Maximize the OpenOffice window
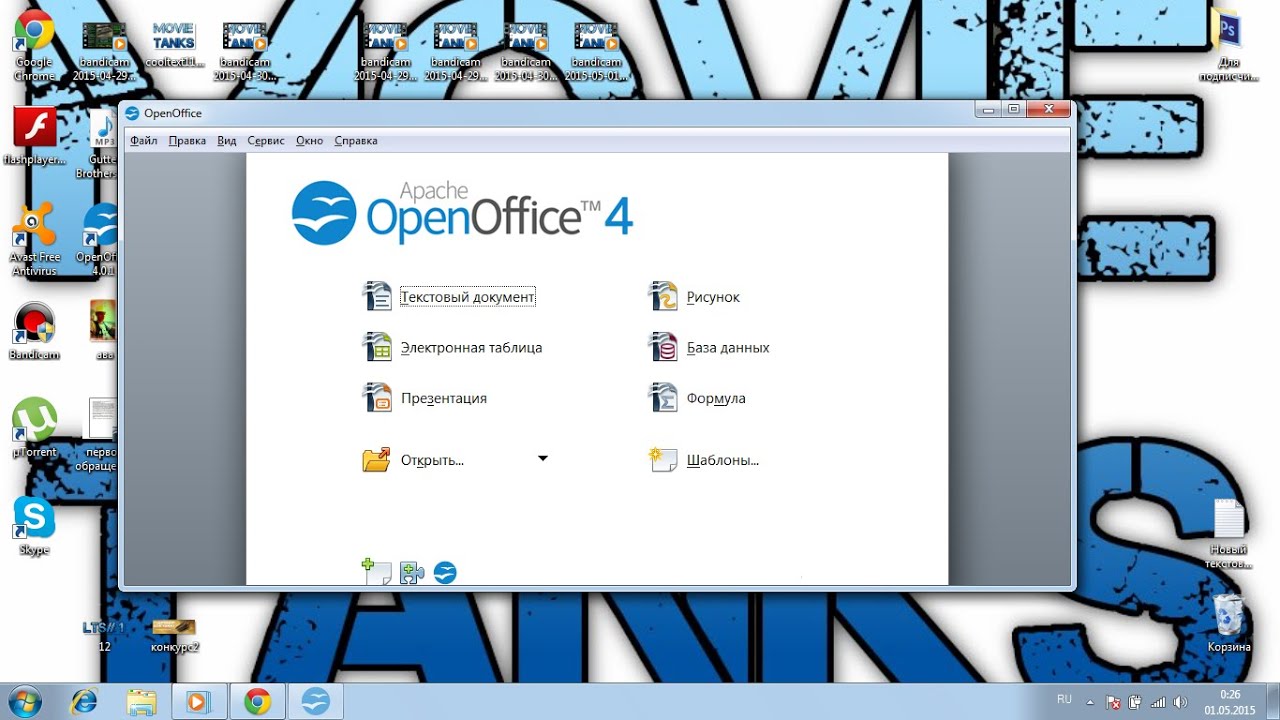This screenshot has width=1280, height=720. [1014, 109]
